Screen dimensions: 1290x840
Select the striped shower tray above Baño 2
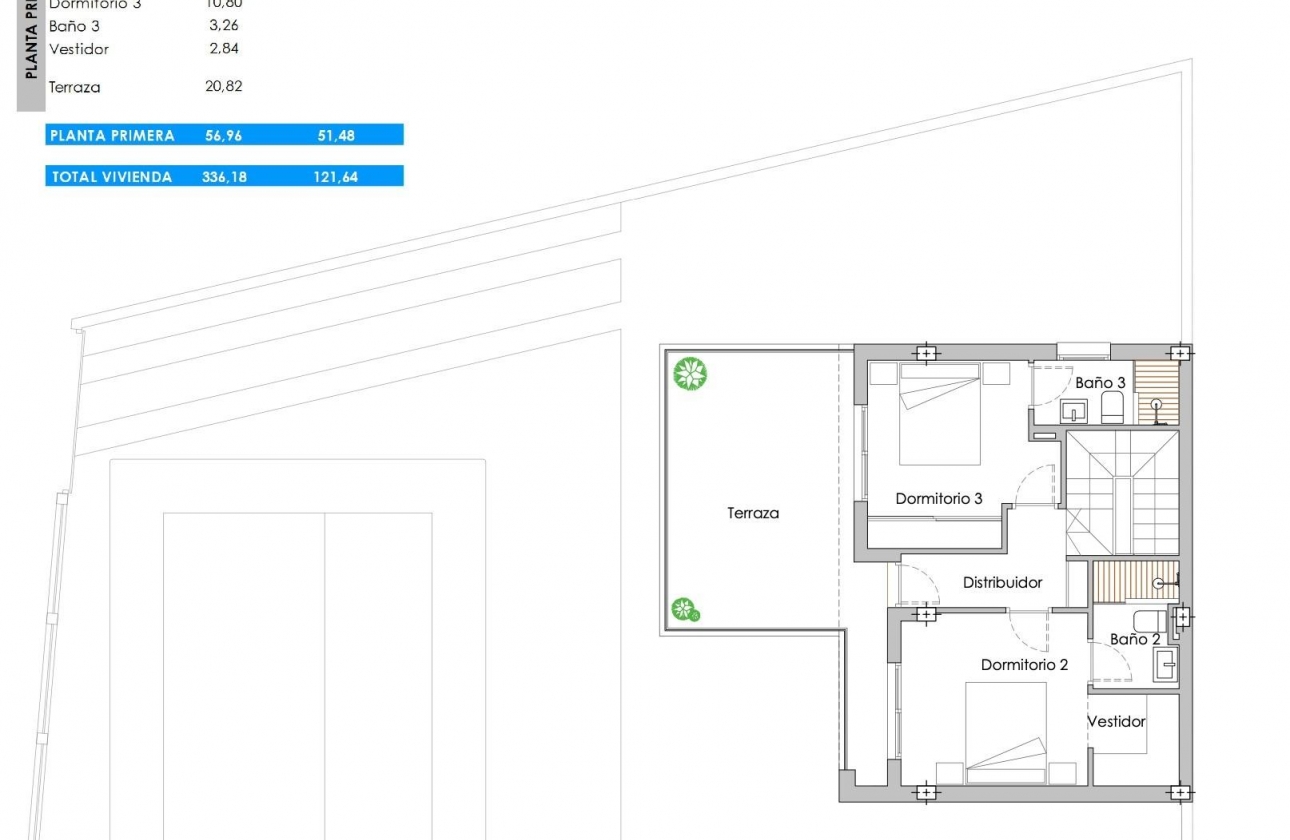[1136, 581]
